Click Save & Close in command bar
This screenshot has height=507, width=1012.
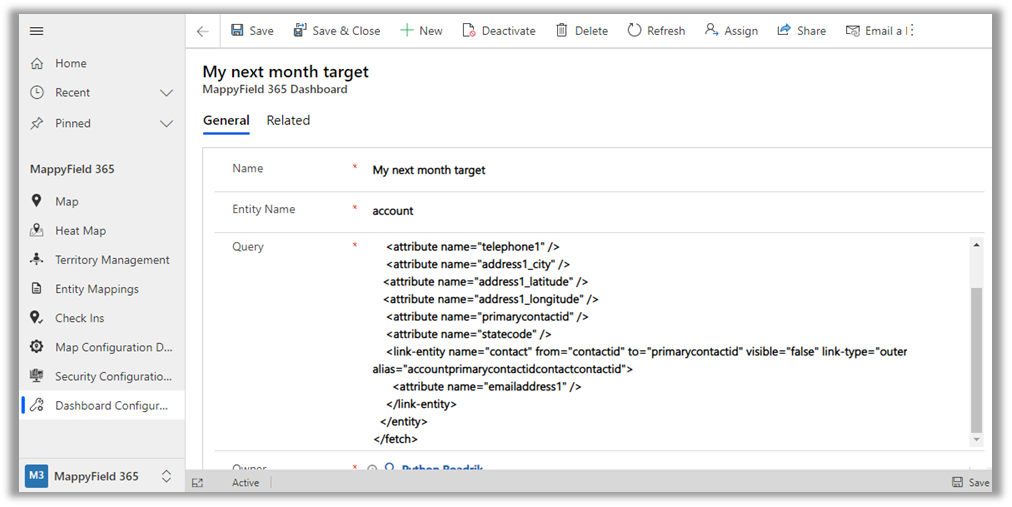coord(336,31)
